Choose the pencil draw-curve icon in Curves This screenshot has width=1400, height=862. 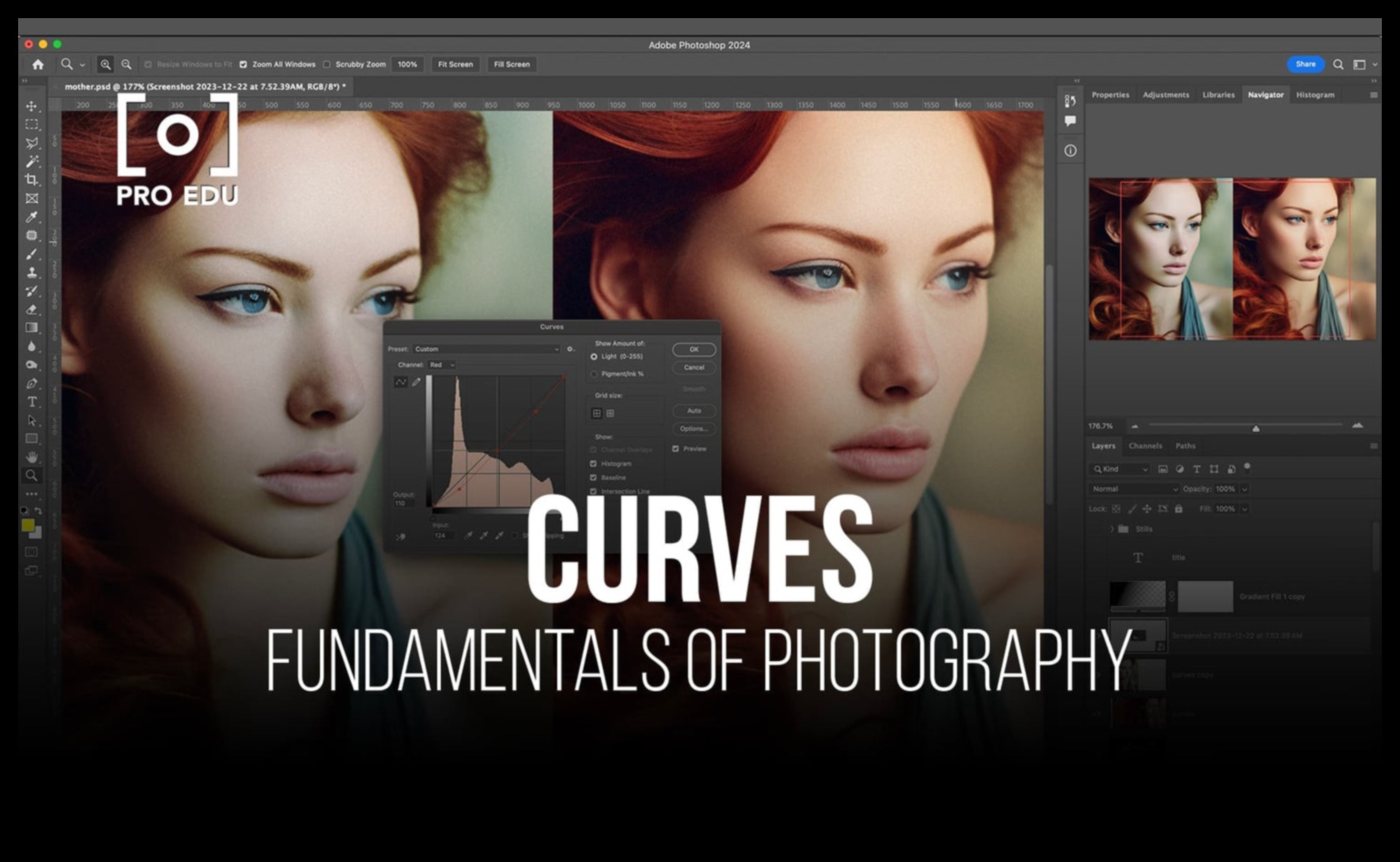pos(416,382)
